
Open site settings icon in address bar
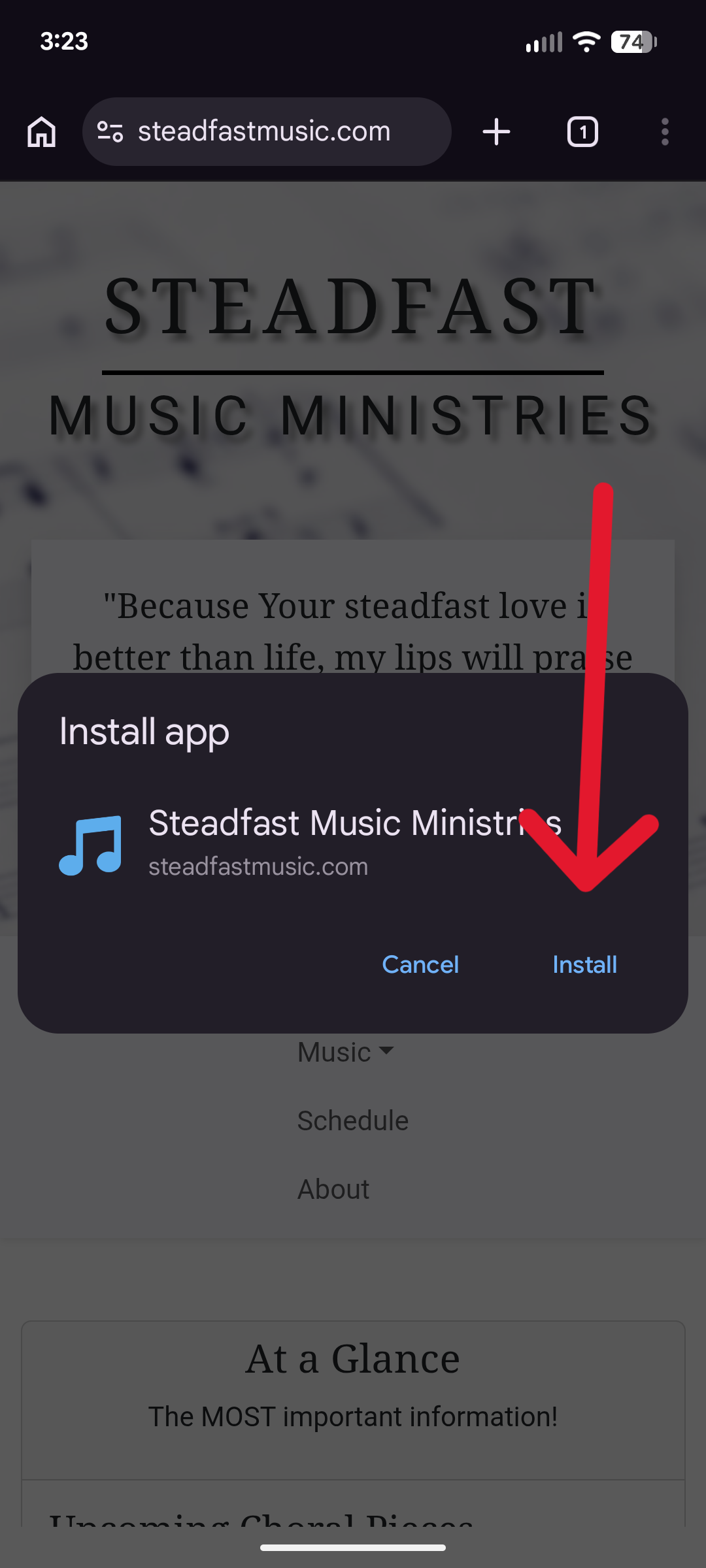110,132
